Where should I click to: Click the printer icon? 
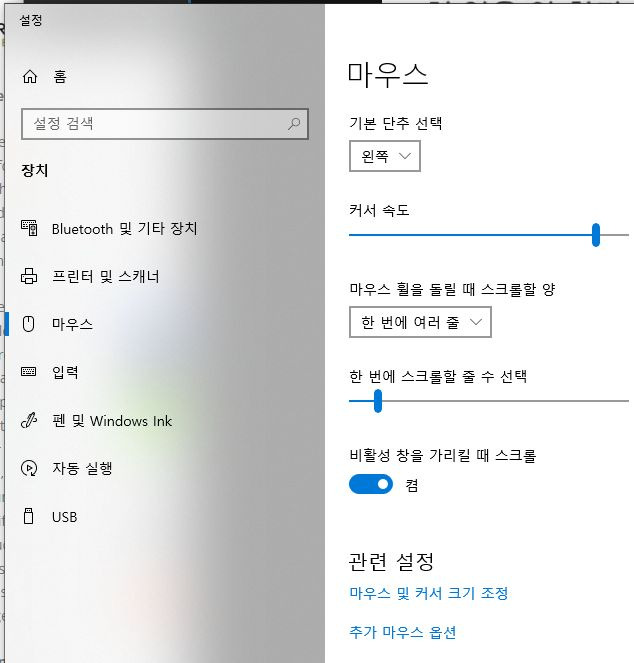pos(29,276)
